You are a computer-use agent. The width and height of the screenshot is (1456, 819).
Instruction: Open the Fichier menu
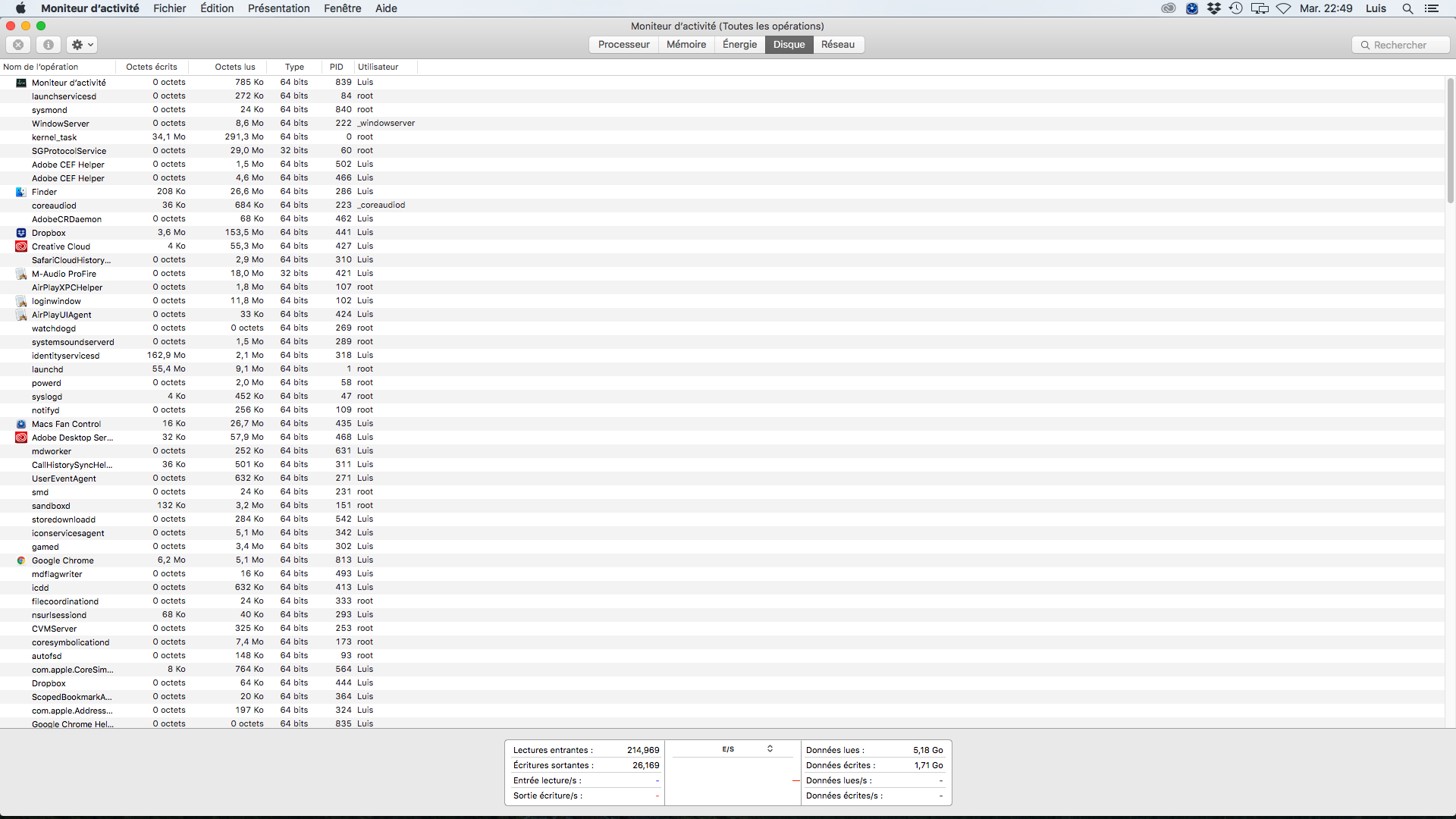[x=169, y=8]
